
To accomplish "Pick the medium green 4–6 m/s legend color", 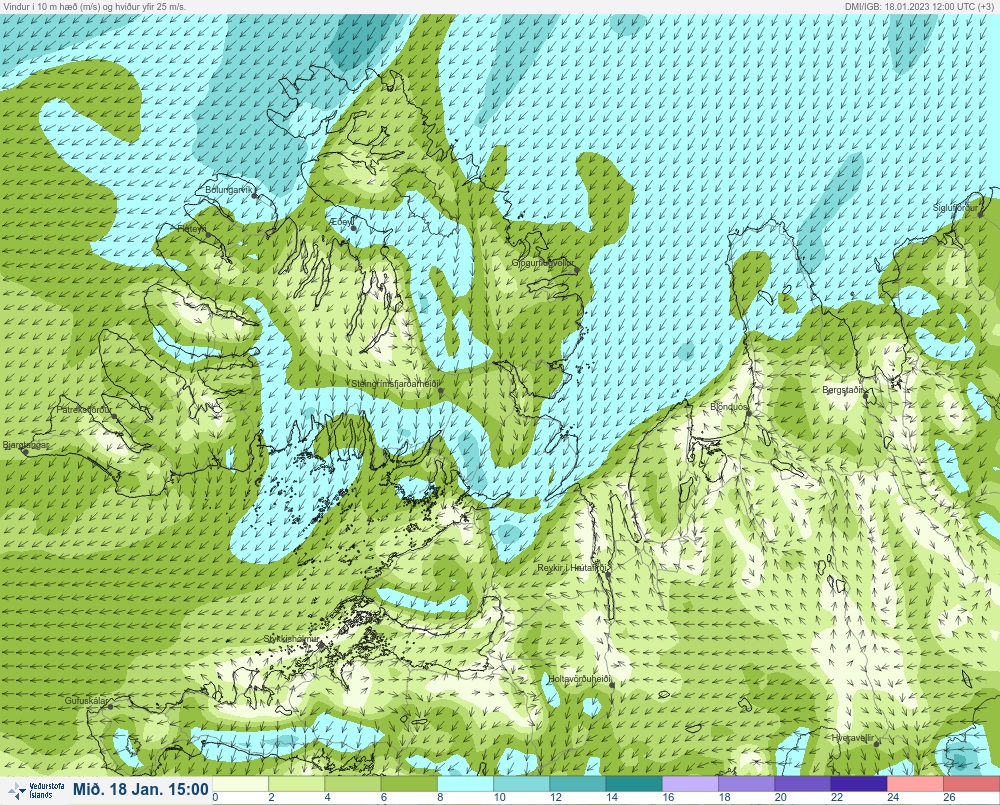I will [353, 783].
